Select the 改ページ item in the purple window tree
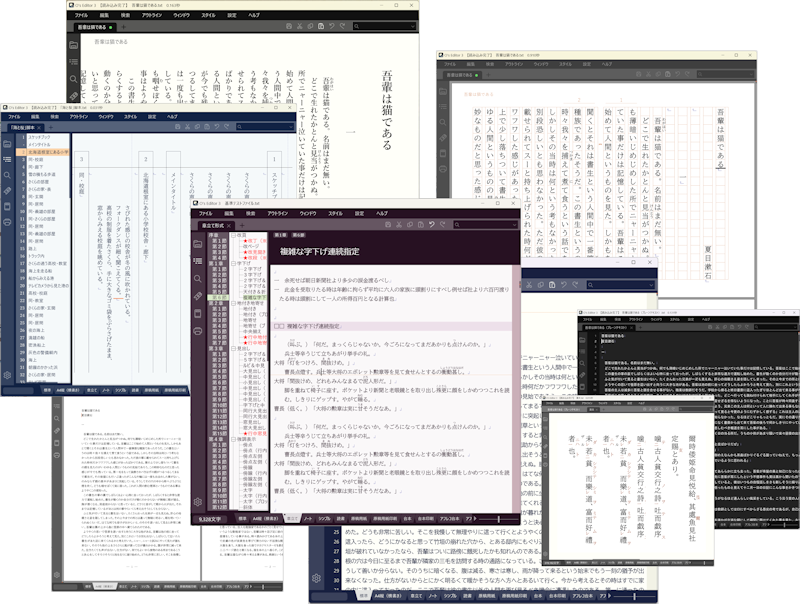Viewport: 800px width, 604px height. pyautogui.click(x=251, y=246)
